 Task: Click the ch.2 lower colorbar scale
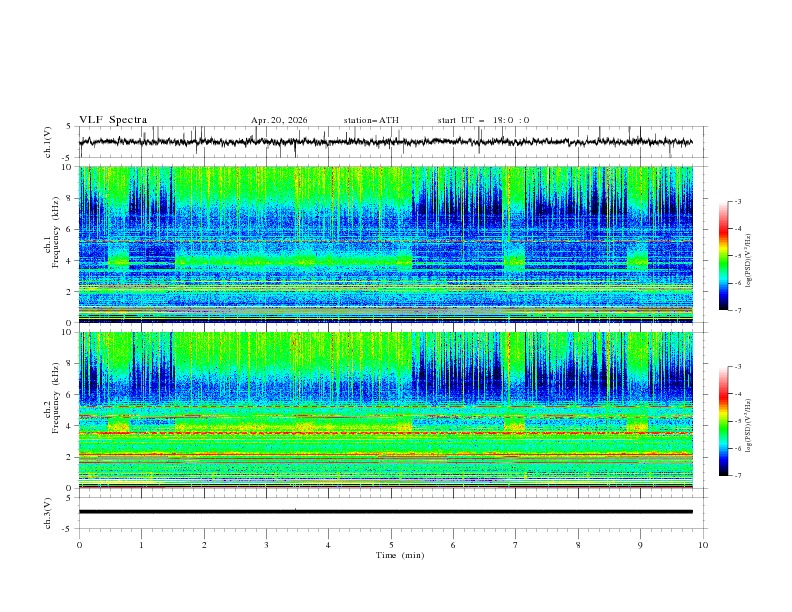click(723, 421)
